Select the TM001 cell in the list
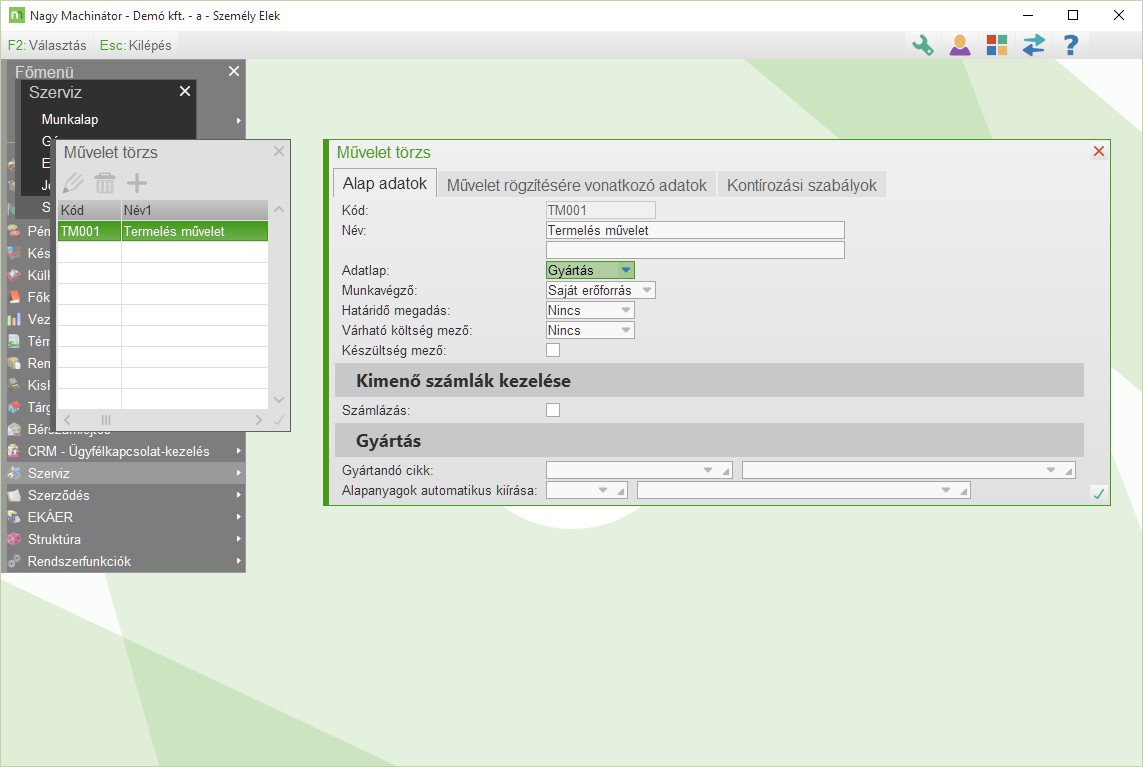 click(89, 231)
